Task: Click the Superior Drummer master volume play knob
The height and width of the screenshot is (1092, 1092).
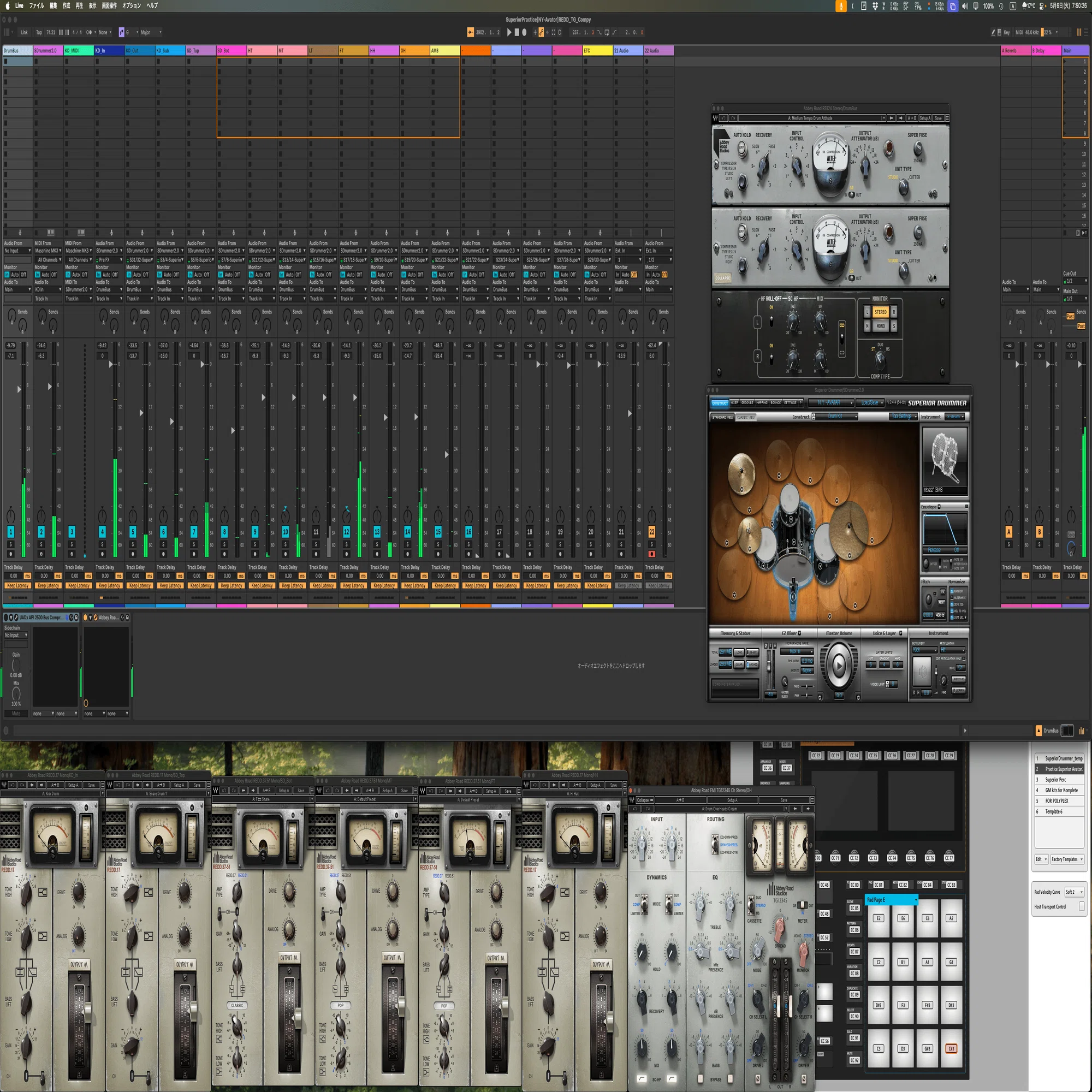Action: click(x=839, y=665)
